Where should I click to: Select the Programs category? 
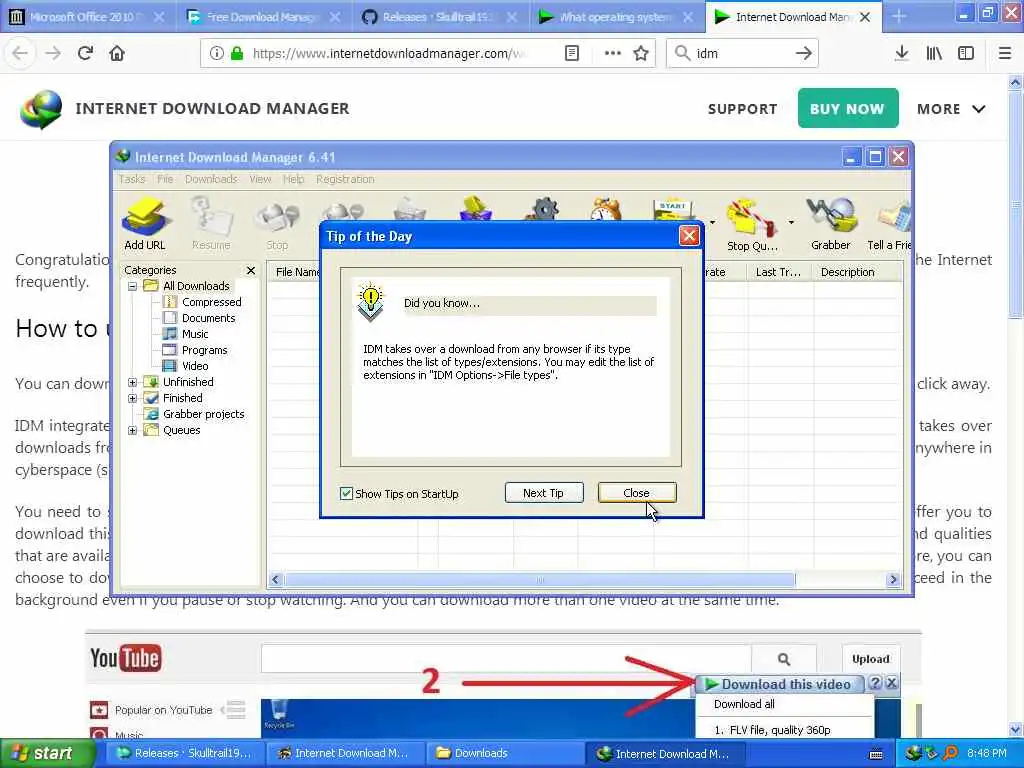coord(204,350)
